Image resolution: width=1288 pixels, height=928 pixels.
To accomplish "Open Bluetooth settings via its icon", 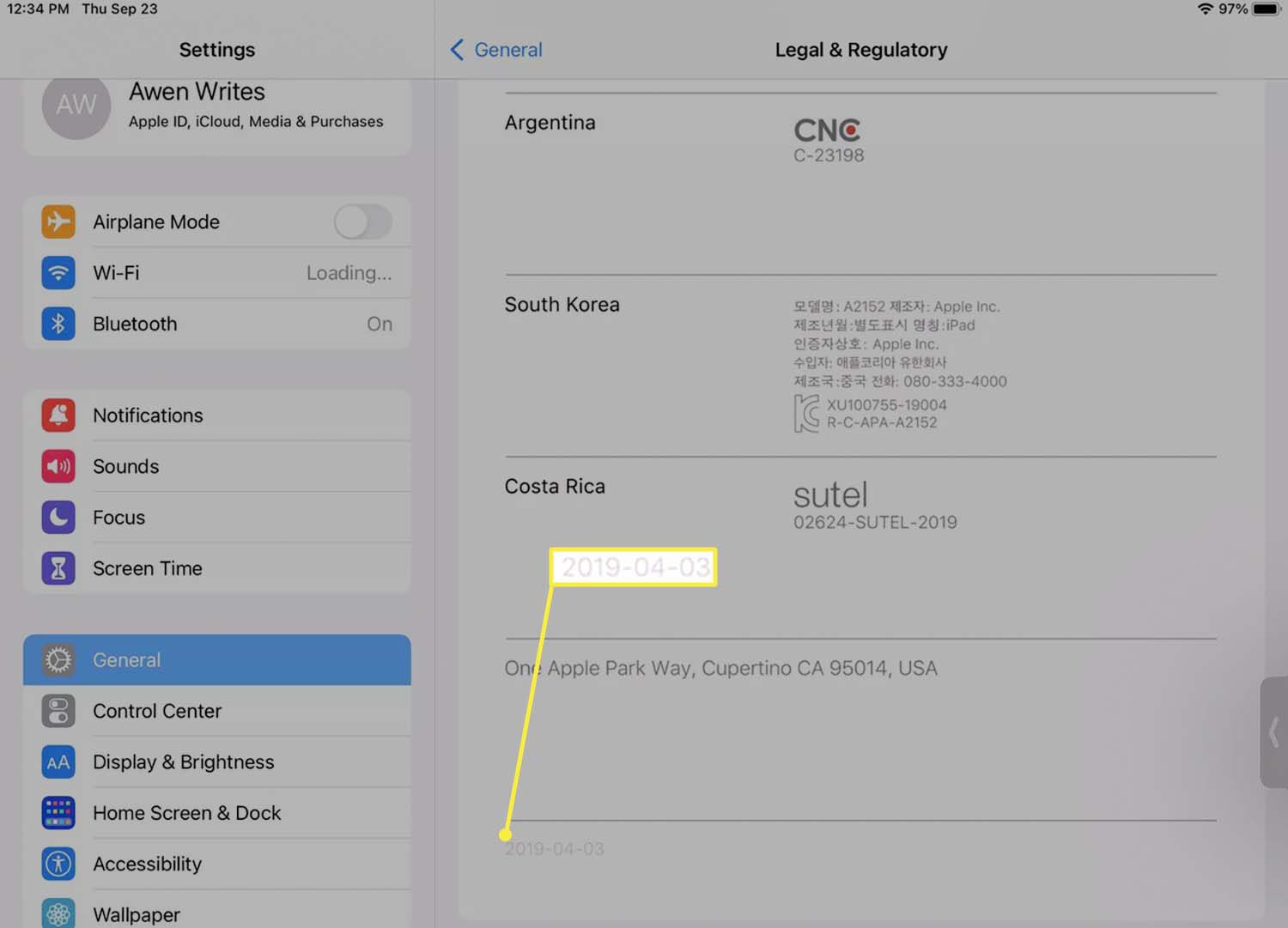I will pos(58,324).
